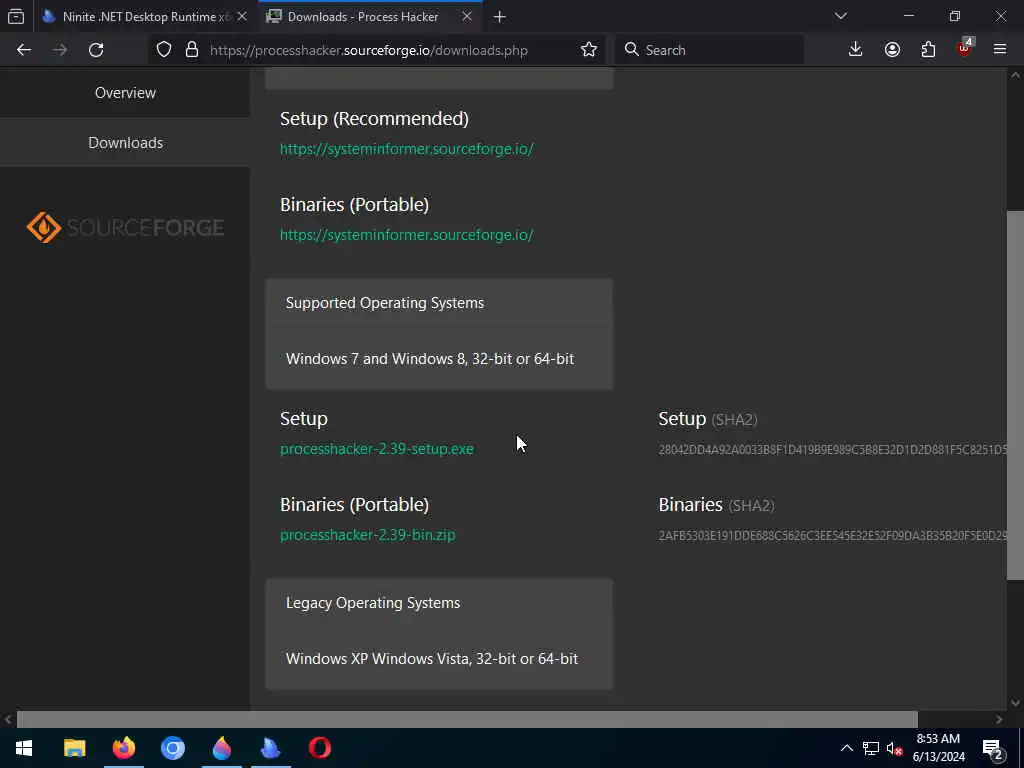Click the scroll-right arrow on horizontal scrollbar
Viewport: 1024px width, 768px height.
(x=999, y=719)
